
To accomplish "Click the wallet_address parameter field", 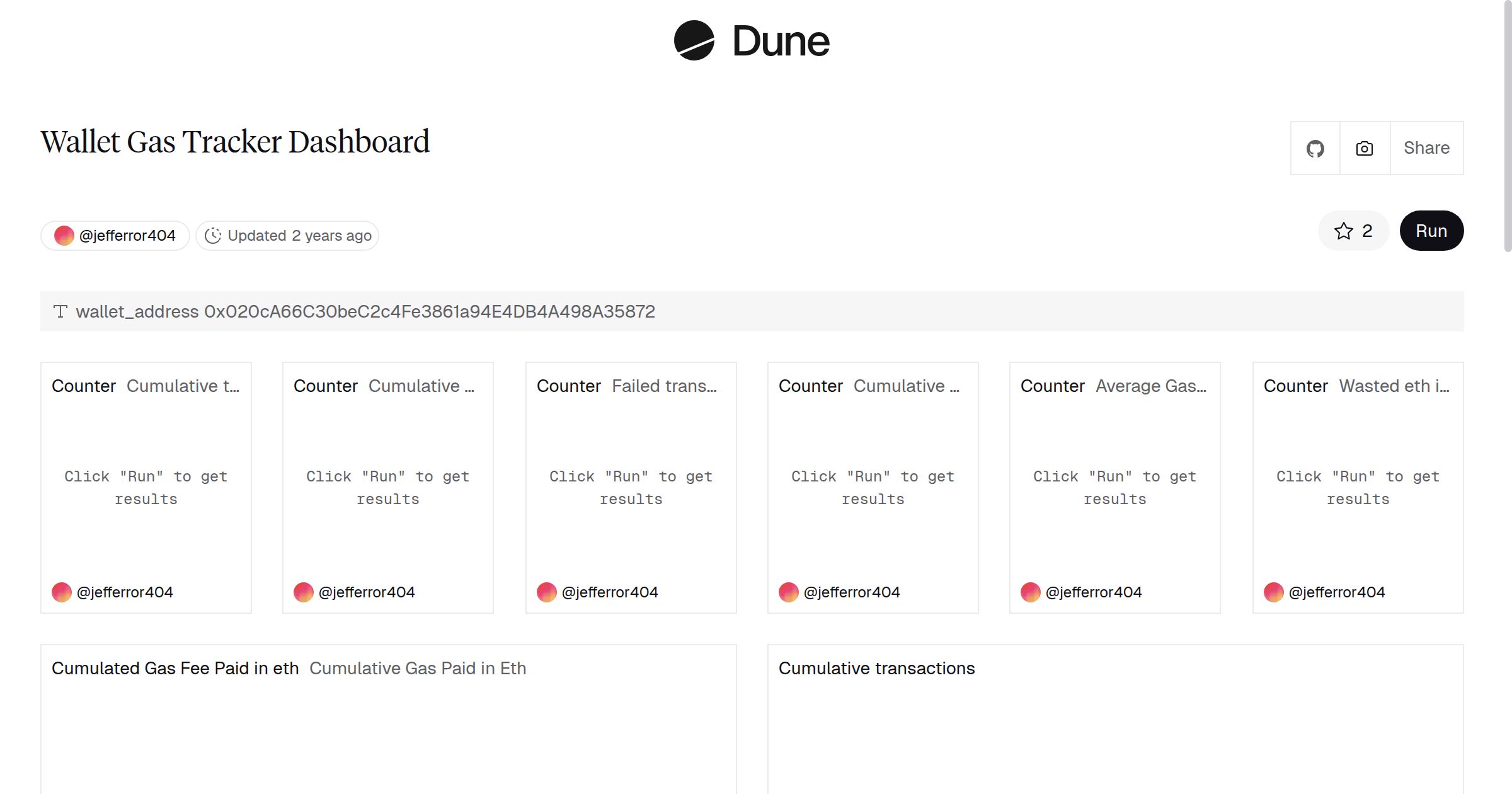I will click(428, 311).
